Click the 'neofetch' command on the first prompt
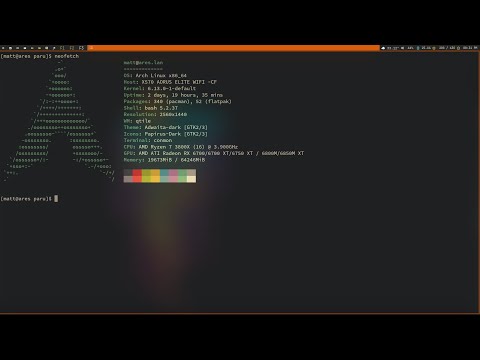This screenshot has width=480, height=360. [x=67, y=56]
